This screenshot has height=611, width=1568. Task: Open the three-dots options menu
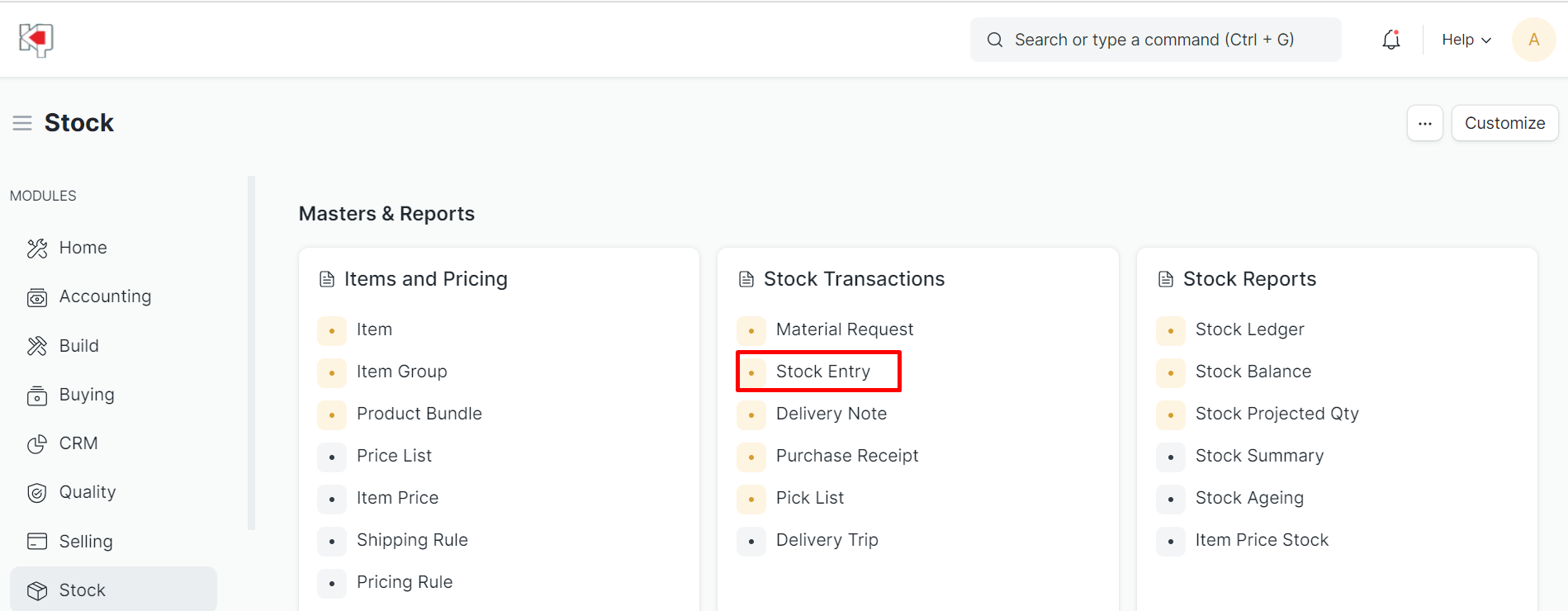(x=1424, y=123)
